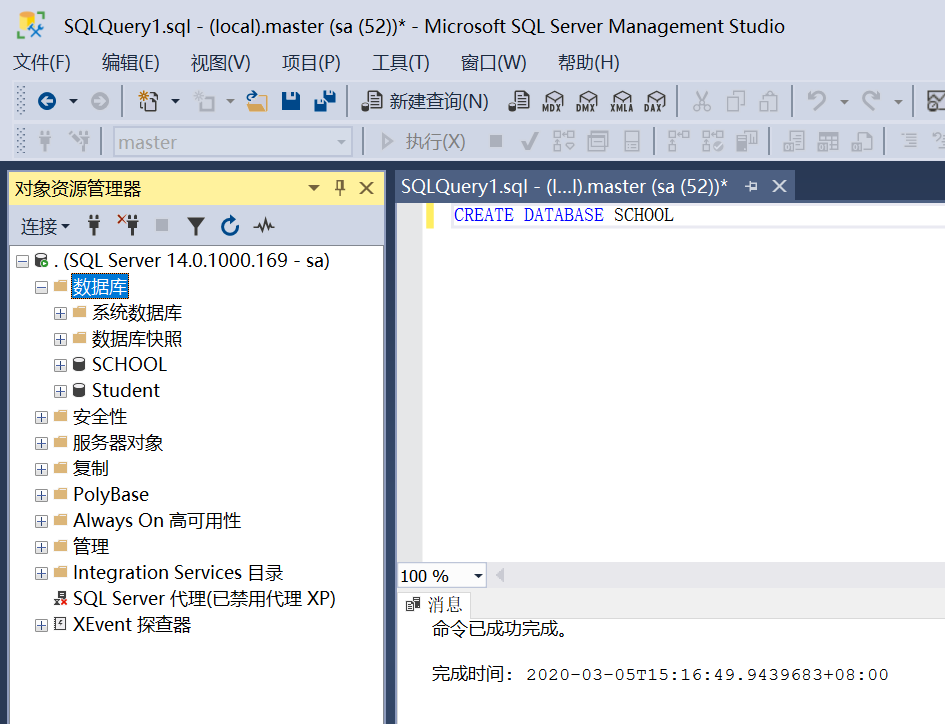
Task: Open the 连接 dropdown in Object Explorer
Action: click(x=45, y=226)
